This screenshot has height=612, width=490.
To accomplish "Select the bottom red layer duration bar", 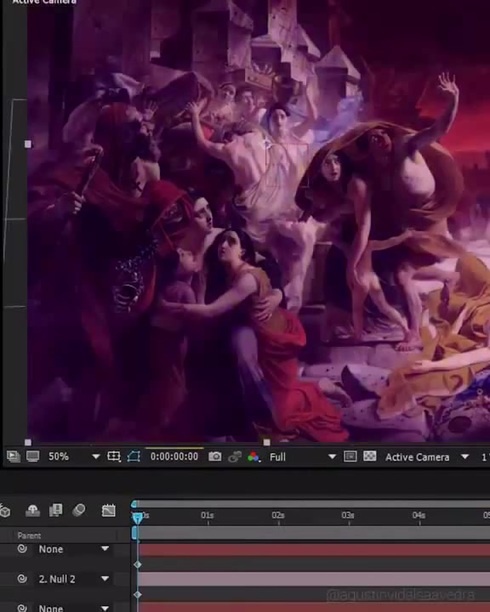I will (314, 607).
